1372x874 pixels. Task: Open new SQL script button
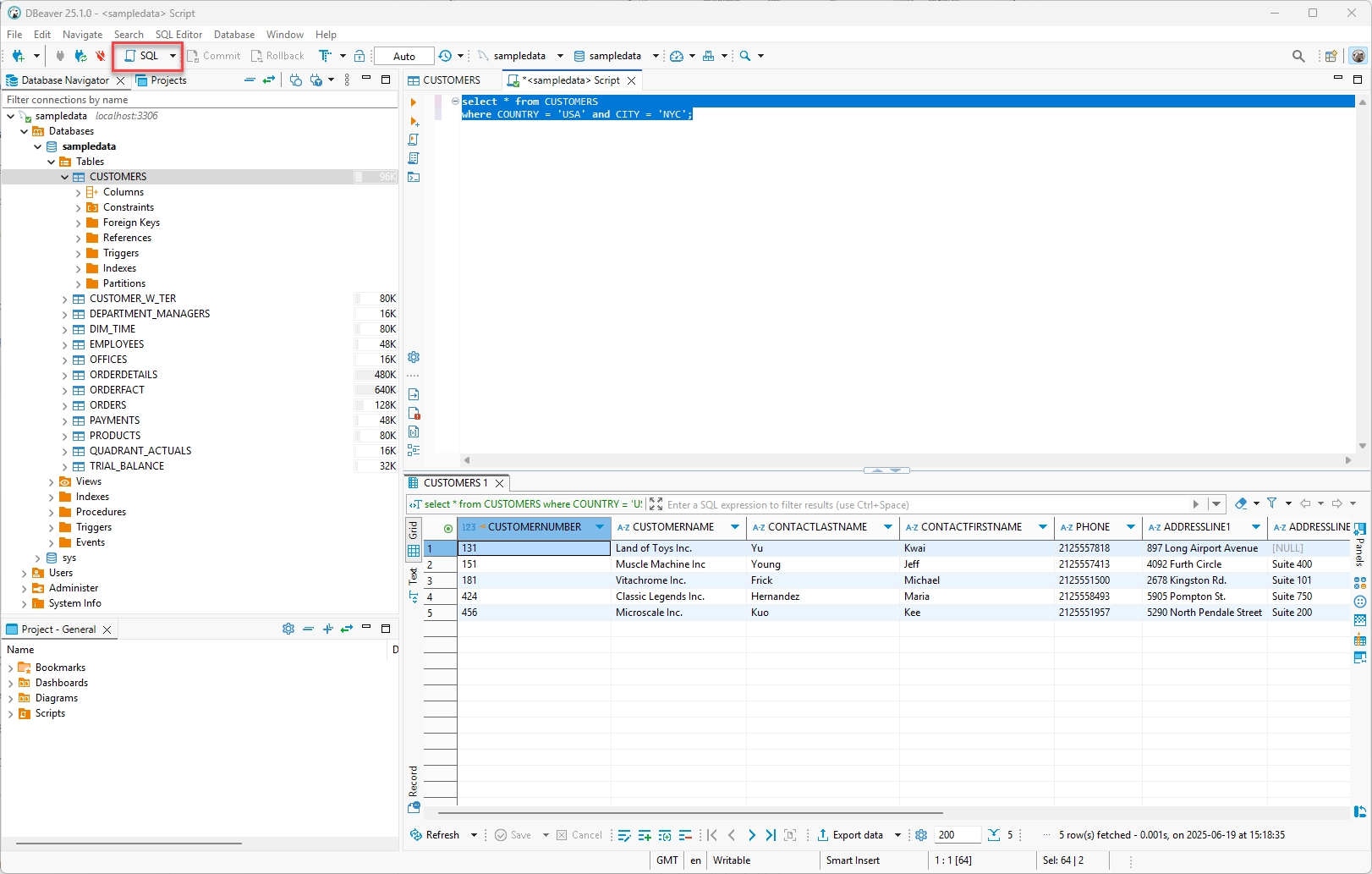tap(141, 56)
